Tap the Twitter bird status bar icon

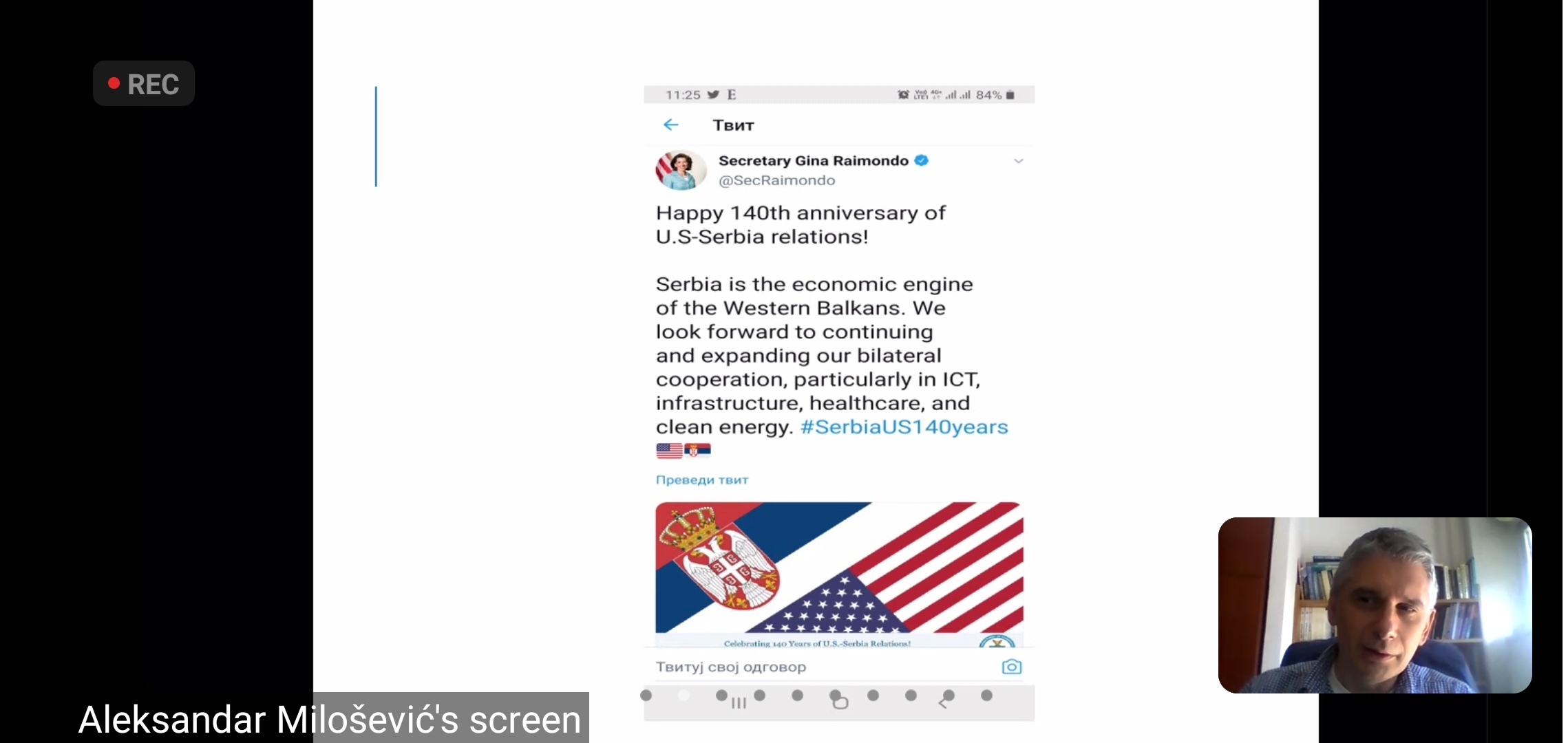coord(713,95)
